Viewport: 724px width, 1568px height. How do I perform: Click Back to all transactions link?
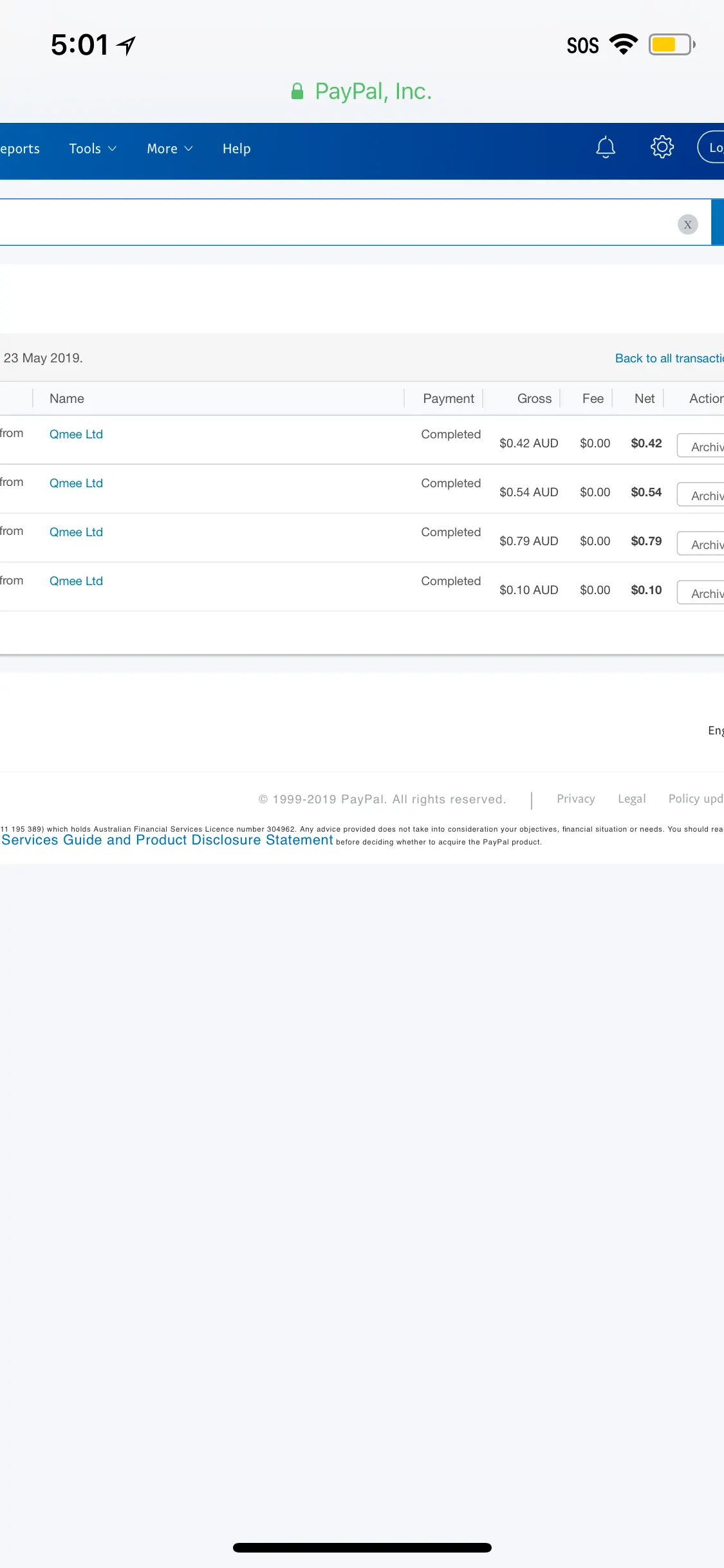click(x=669, y=359)
